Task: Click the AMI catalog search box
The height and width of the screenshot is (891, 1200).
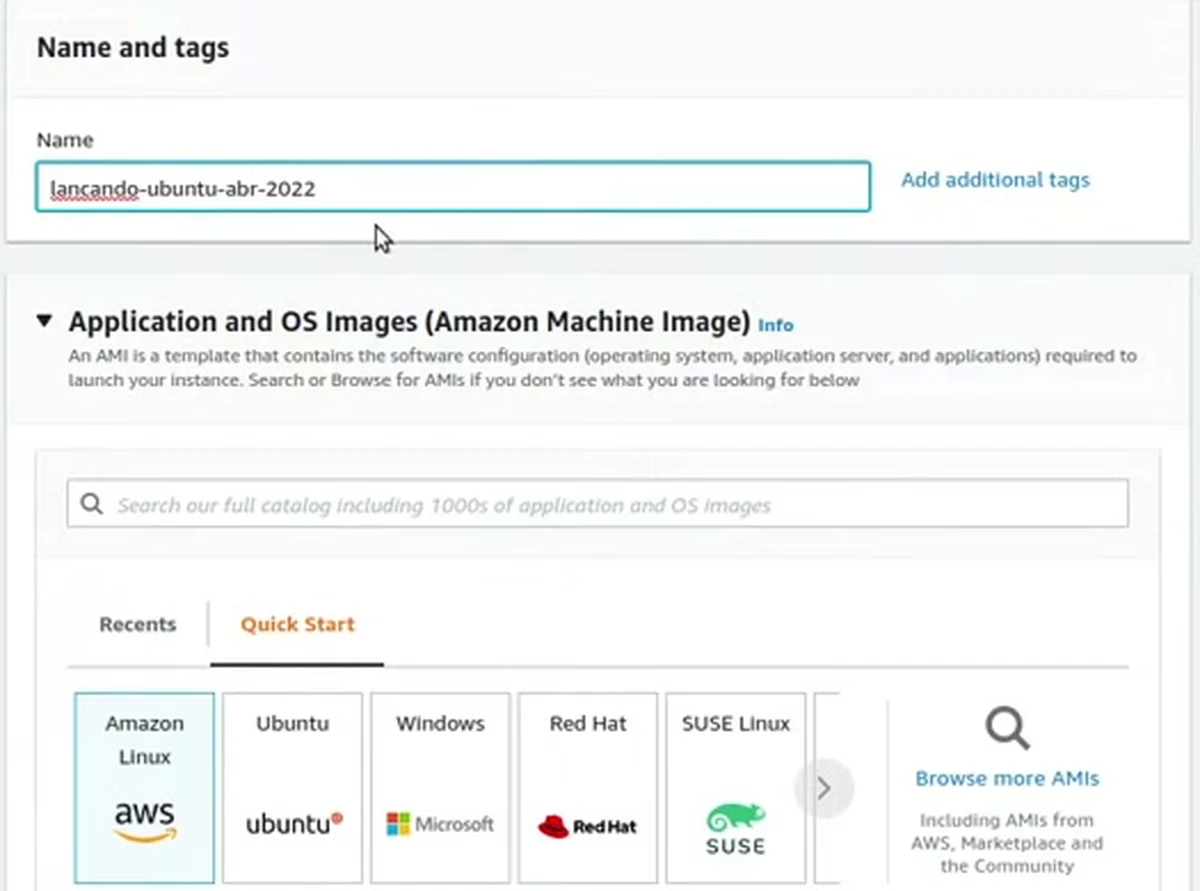Action: [x=598, y=504]
